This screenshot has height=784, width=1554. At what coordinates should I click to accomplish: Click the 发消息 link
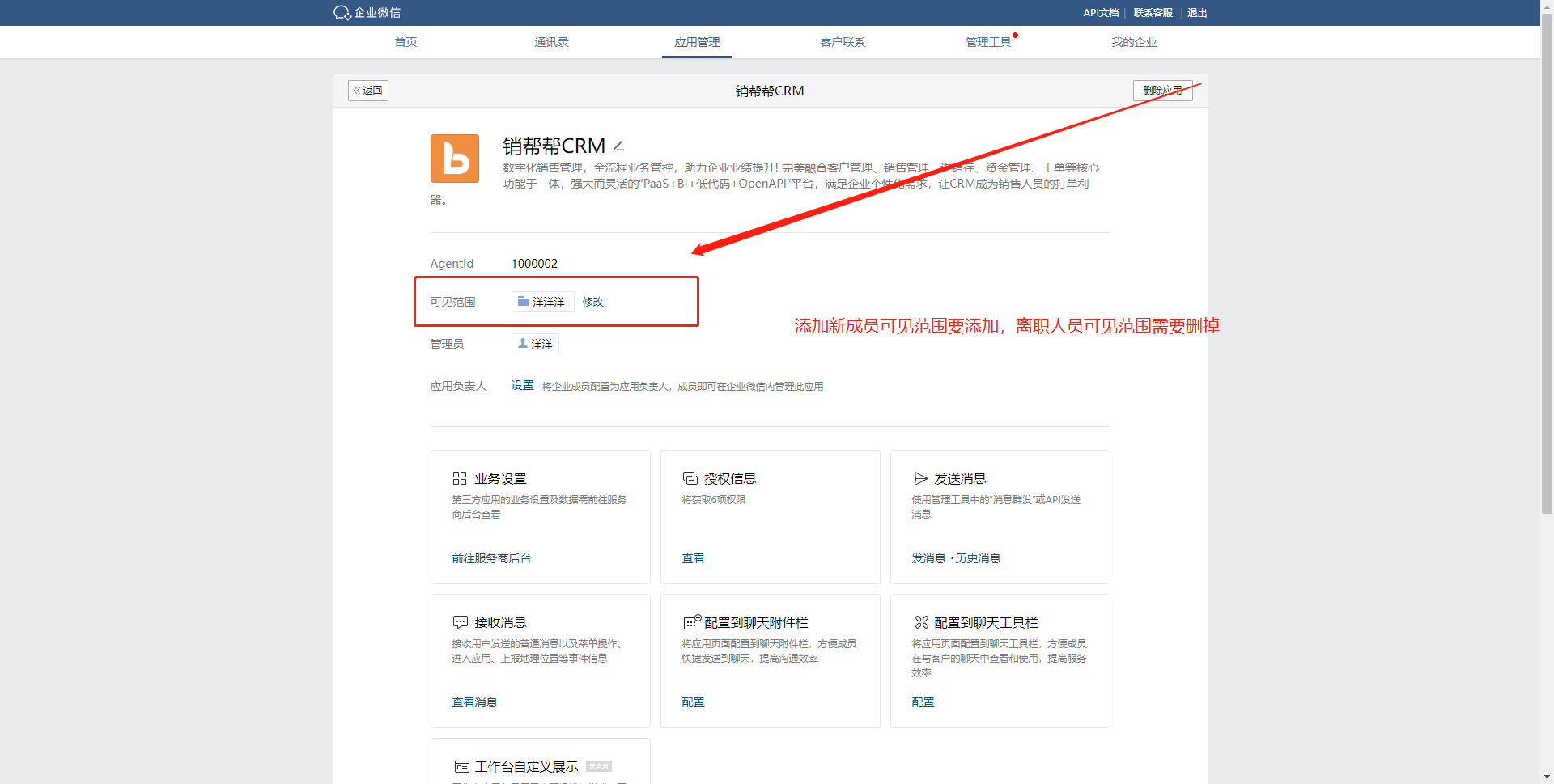coord(928,558)
